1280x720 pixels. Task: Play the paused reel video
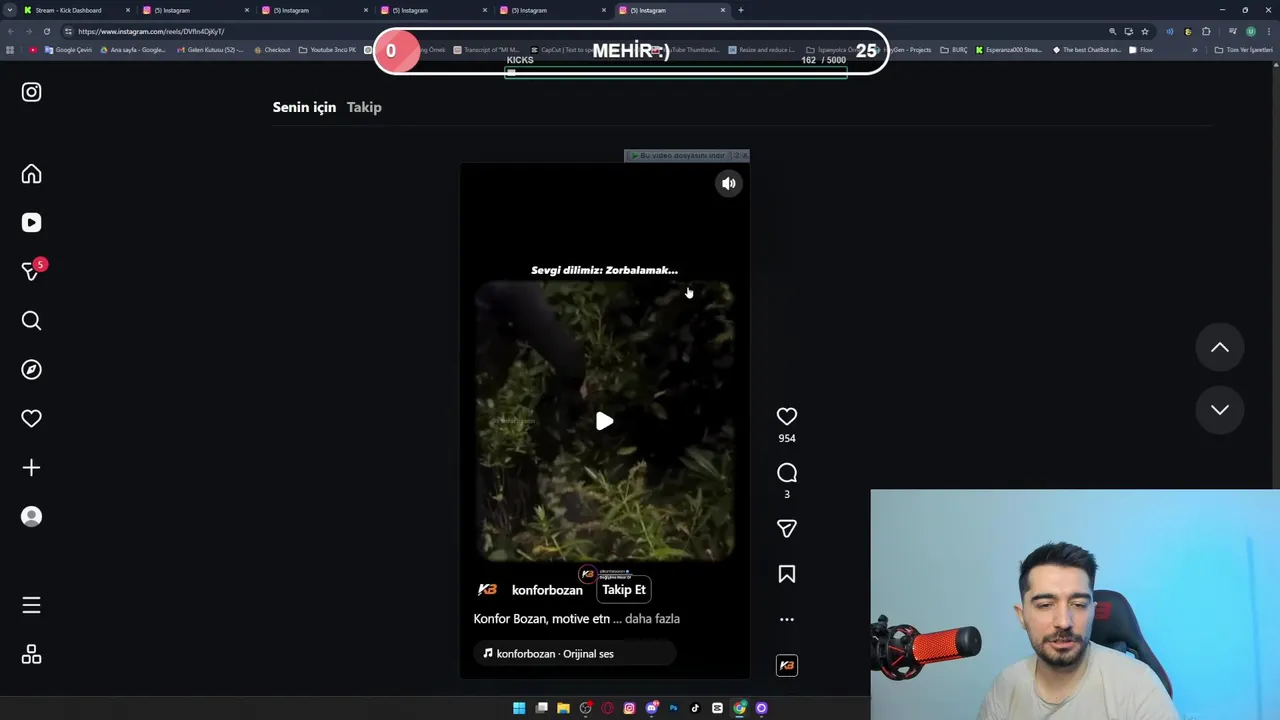coord(604,421)
